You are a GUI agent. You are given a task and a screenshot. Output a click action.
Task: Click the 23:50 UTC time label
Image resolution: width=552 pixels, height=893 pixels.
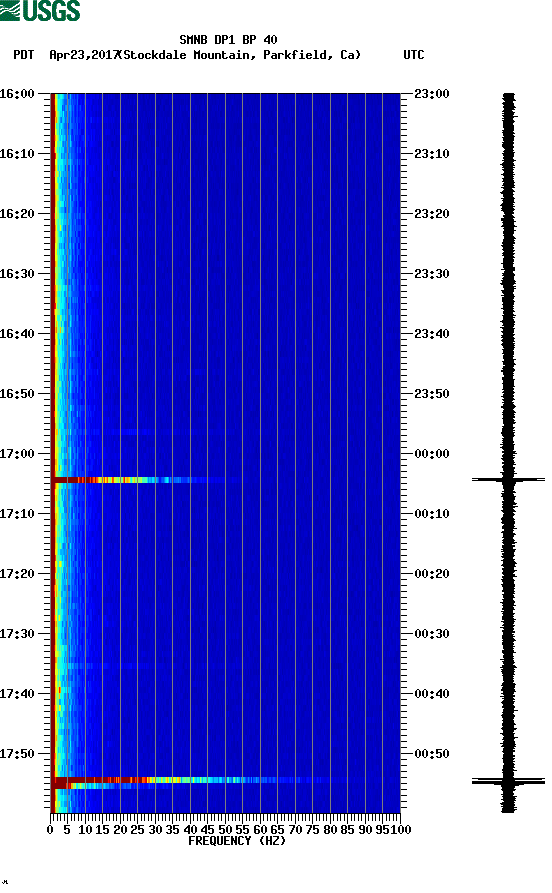[x=432, y=394]
